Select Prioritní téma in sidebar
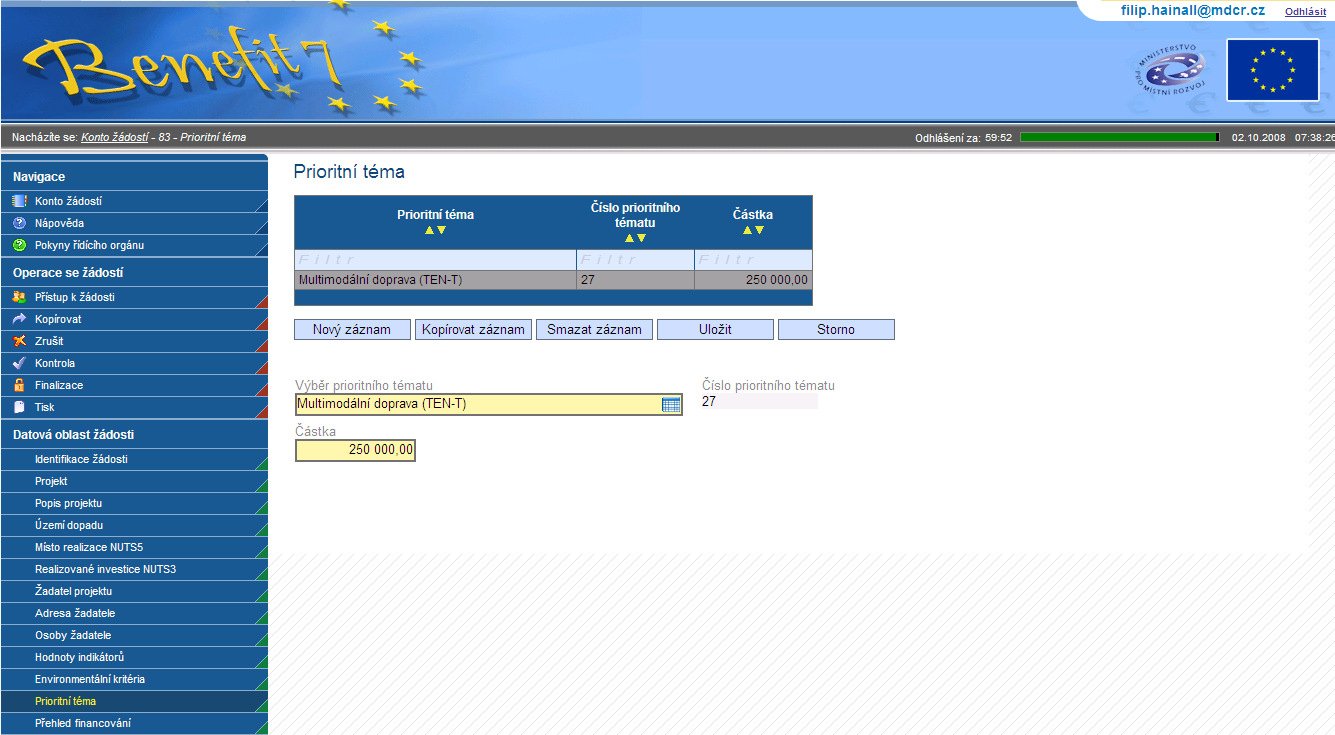 point(134,701)
